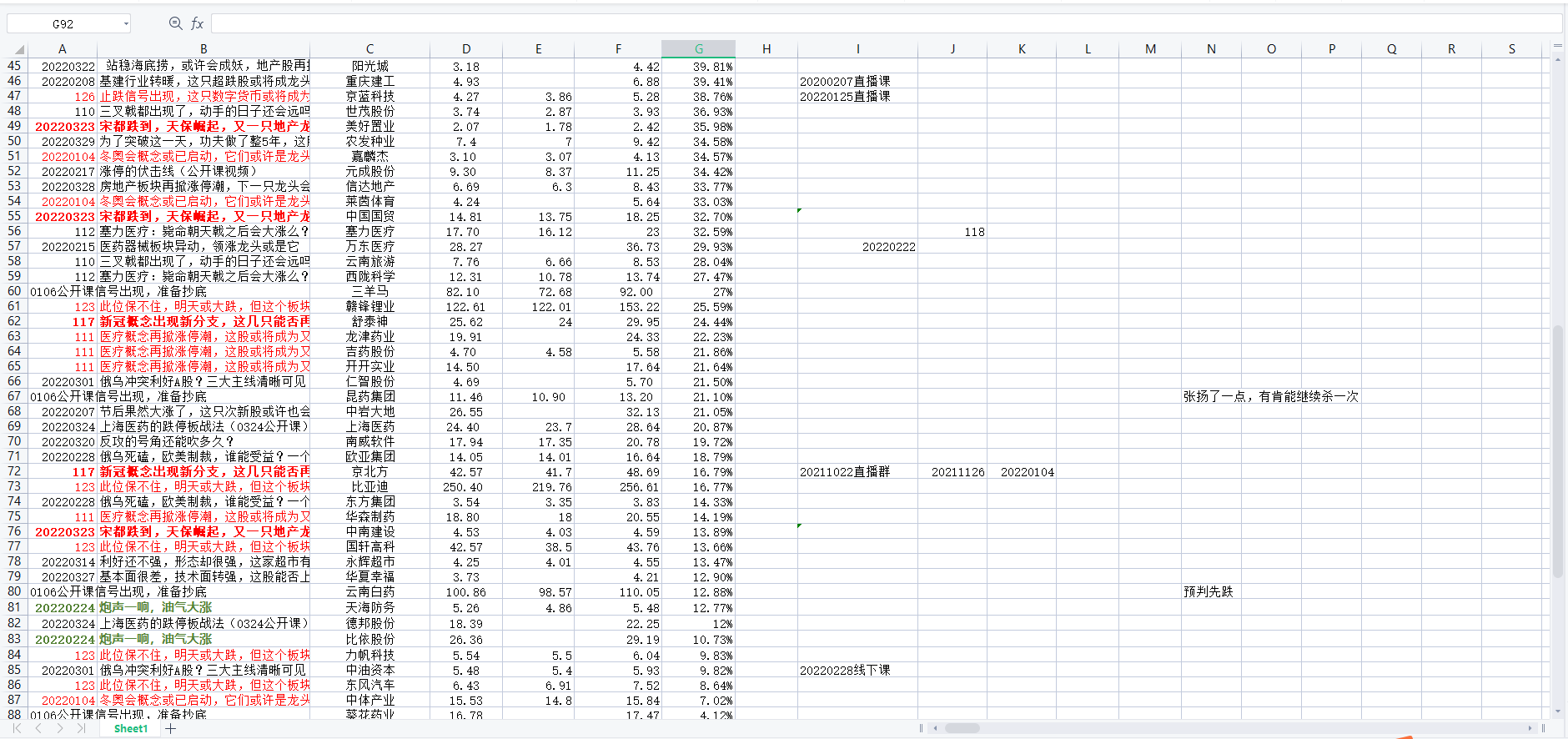Jump to the last sheet with nav arrow
This screenshot has width=1568, height=739.
(81, 728)
